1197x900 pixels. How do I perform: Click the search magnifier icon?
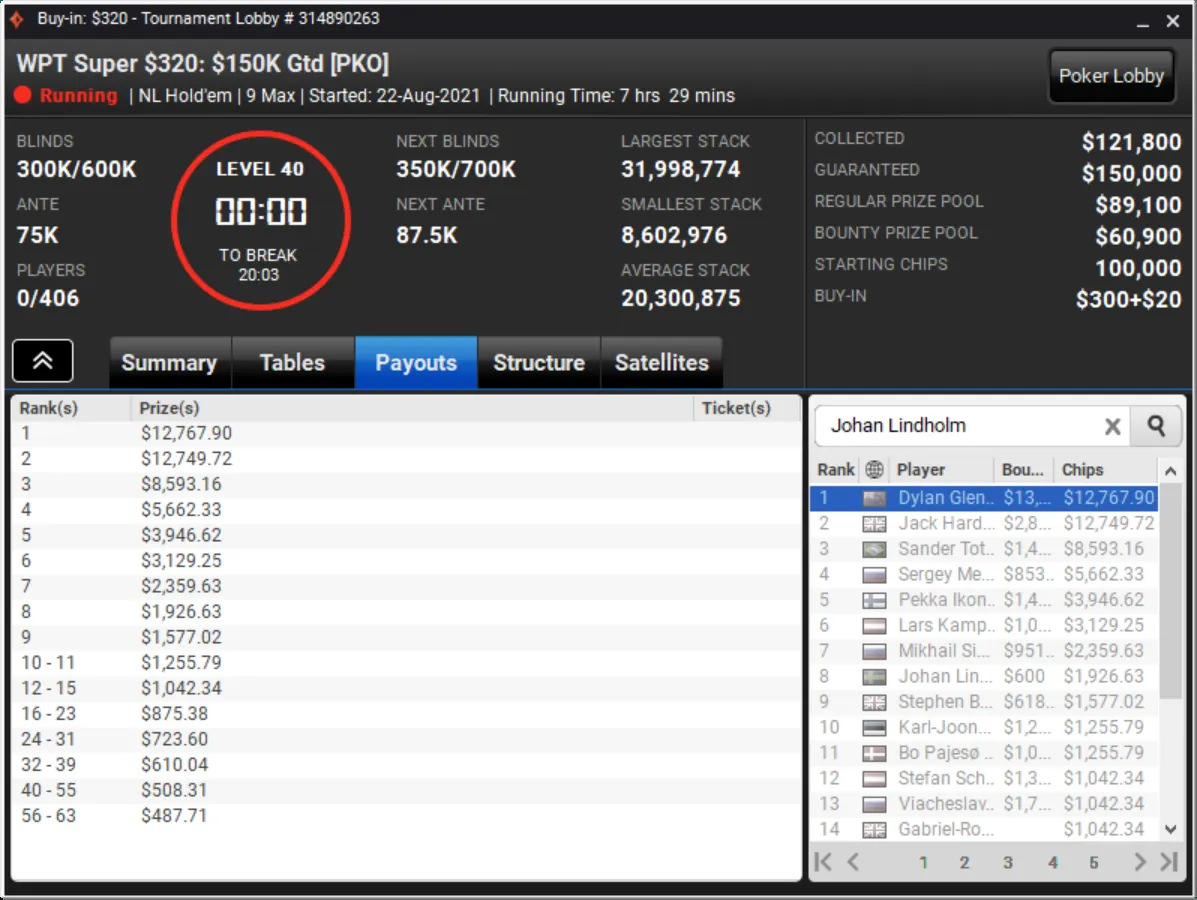point(1156,426)
